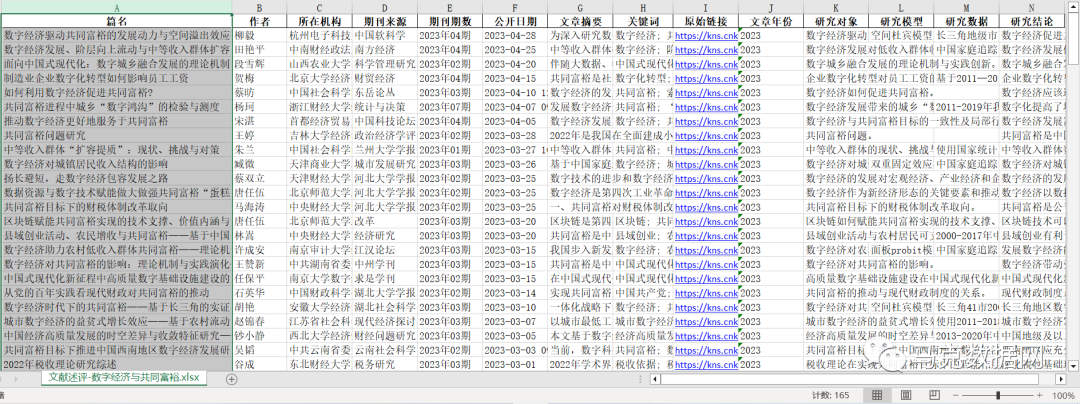
Task: Select journal cell 统计与决策
Action: point(385,107)
